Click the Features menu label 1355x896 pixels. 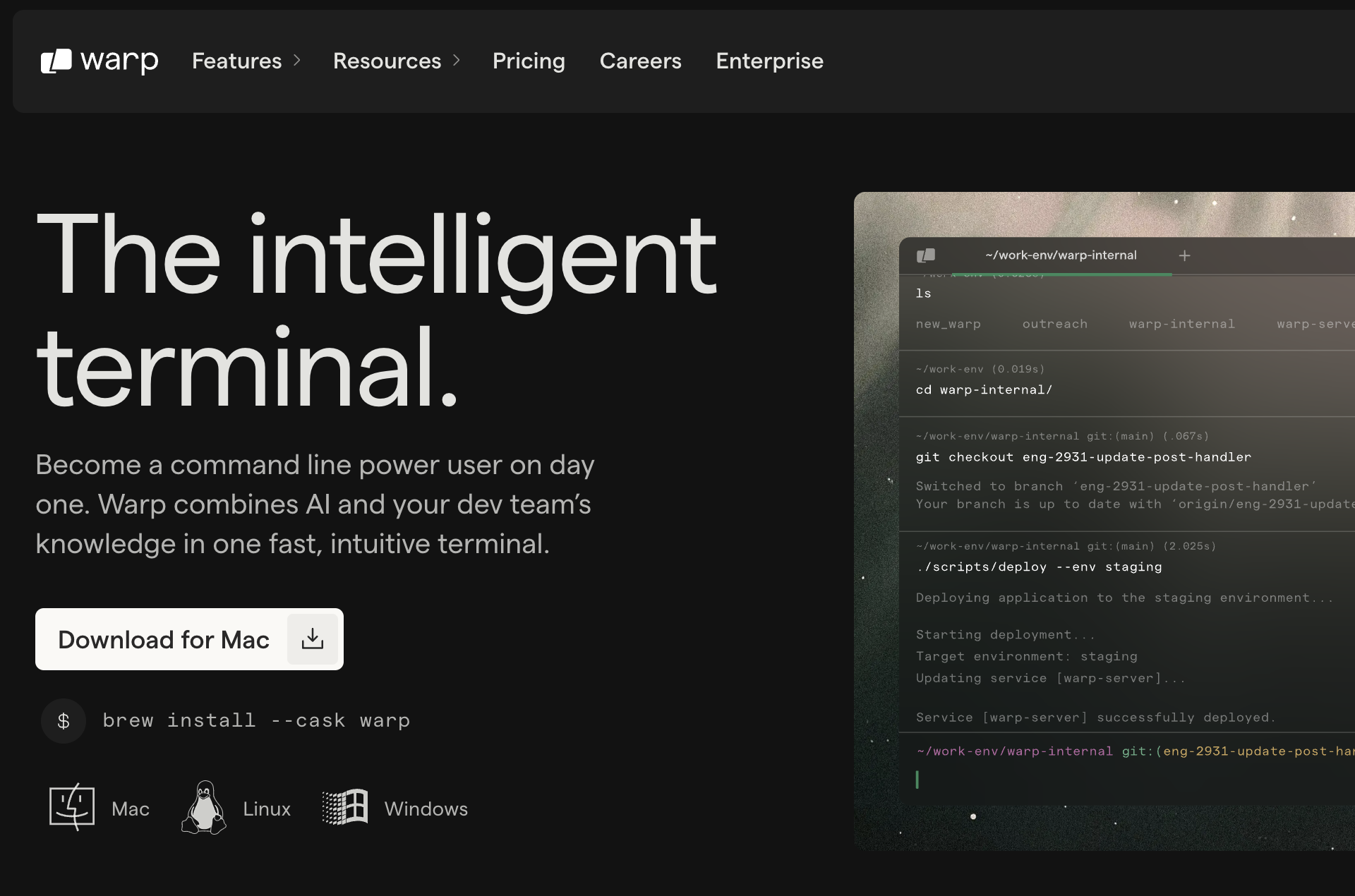click(x=237, y=61)
